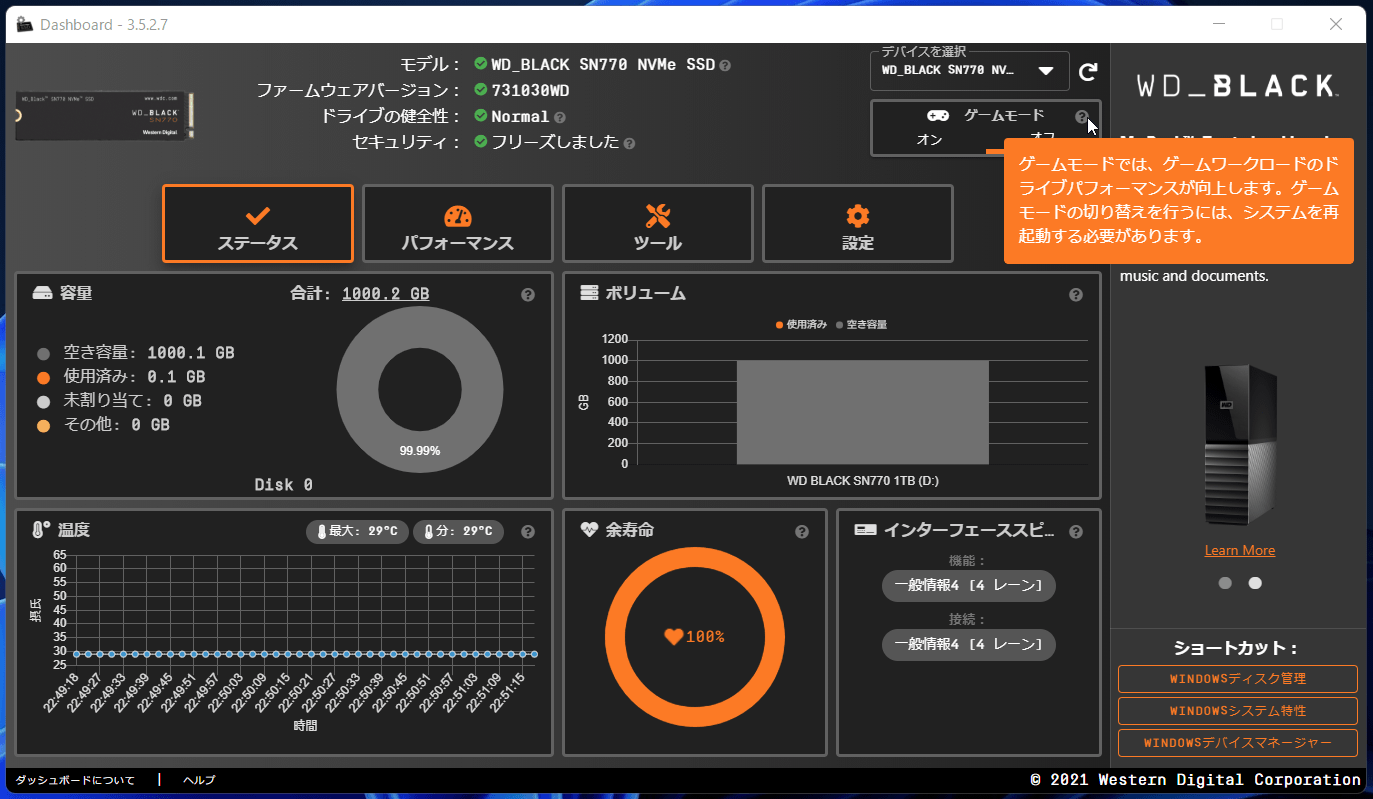
Task: Click the orange 使用済み legend dot in 容量
Action: (x=43, y=378)
